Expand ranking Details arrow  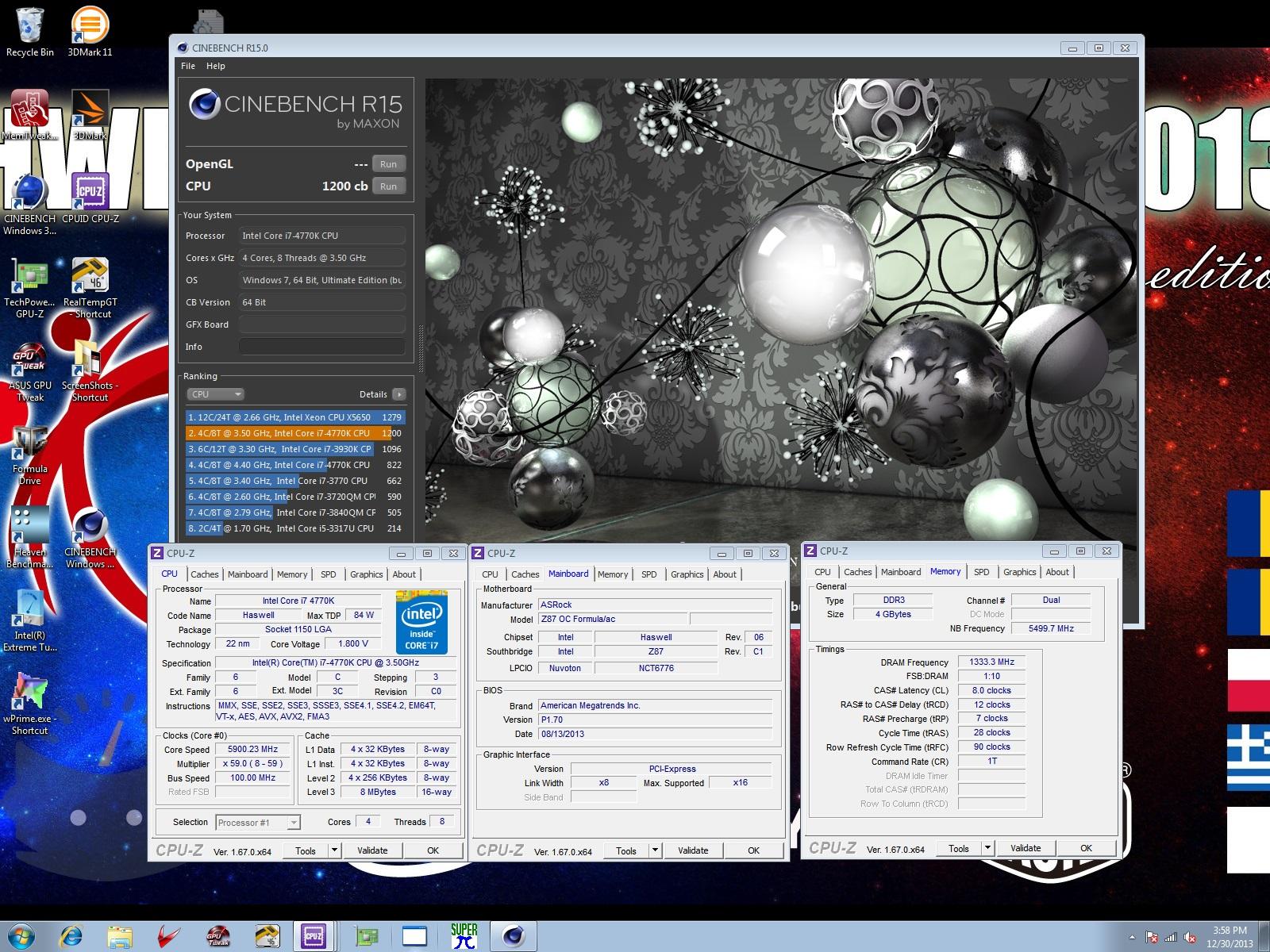coord(399,394)
